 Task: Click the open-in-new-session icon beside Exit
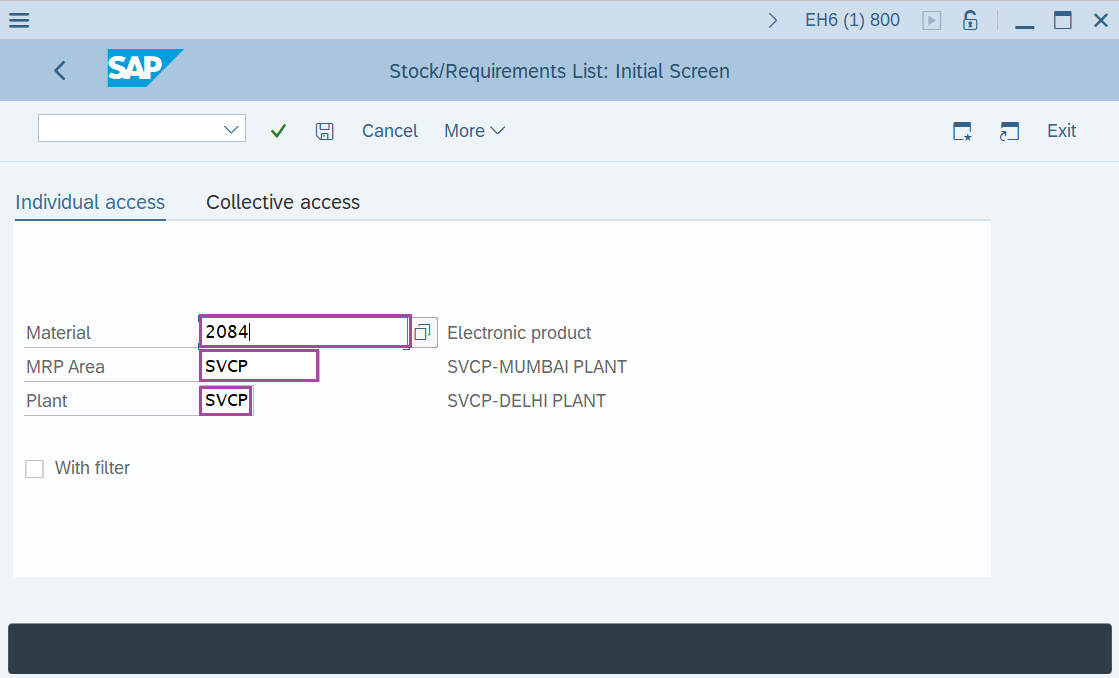click(x=1009, y=130)
